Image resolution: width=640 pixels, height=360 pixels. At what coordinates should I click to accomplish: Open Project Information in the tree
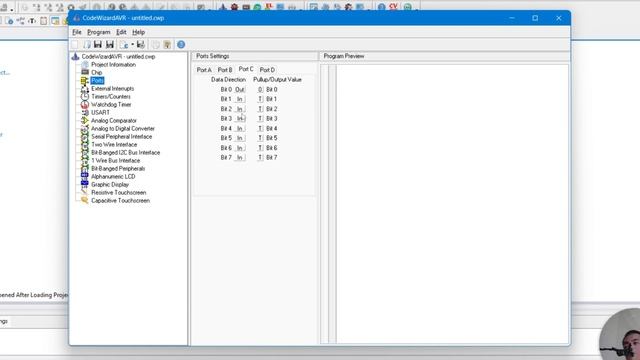pos(113,64)
